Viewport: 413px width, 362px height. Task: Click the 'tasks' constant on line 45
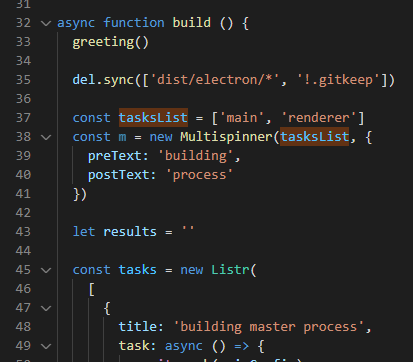point(138,270)
